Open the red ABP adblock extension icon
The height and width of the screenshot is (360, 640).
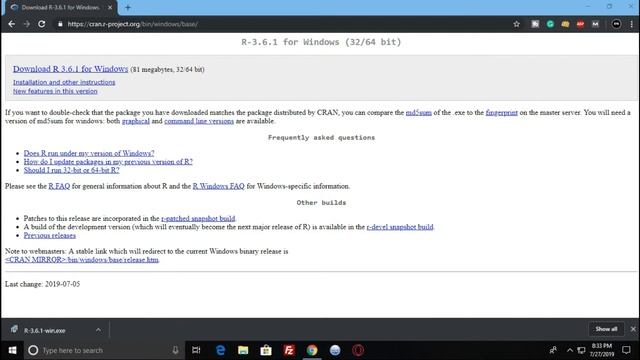click(580, 24)
